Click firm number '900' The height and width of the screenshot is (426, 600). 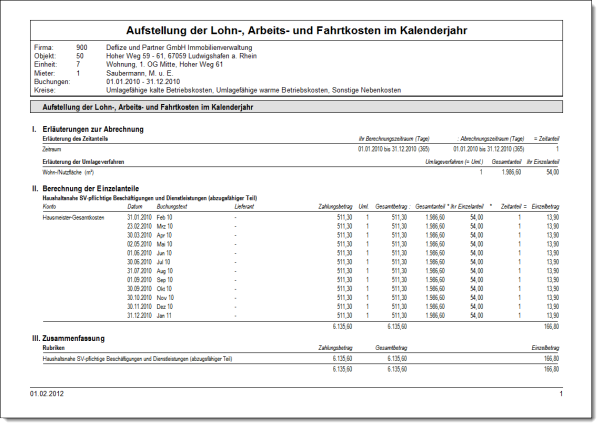click(x=82, y=47)
